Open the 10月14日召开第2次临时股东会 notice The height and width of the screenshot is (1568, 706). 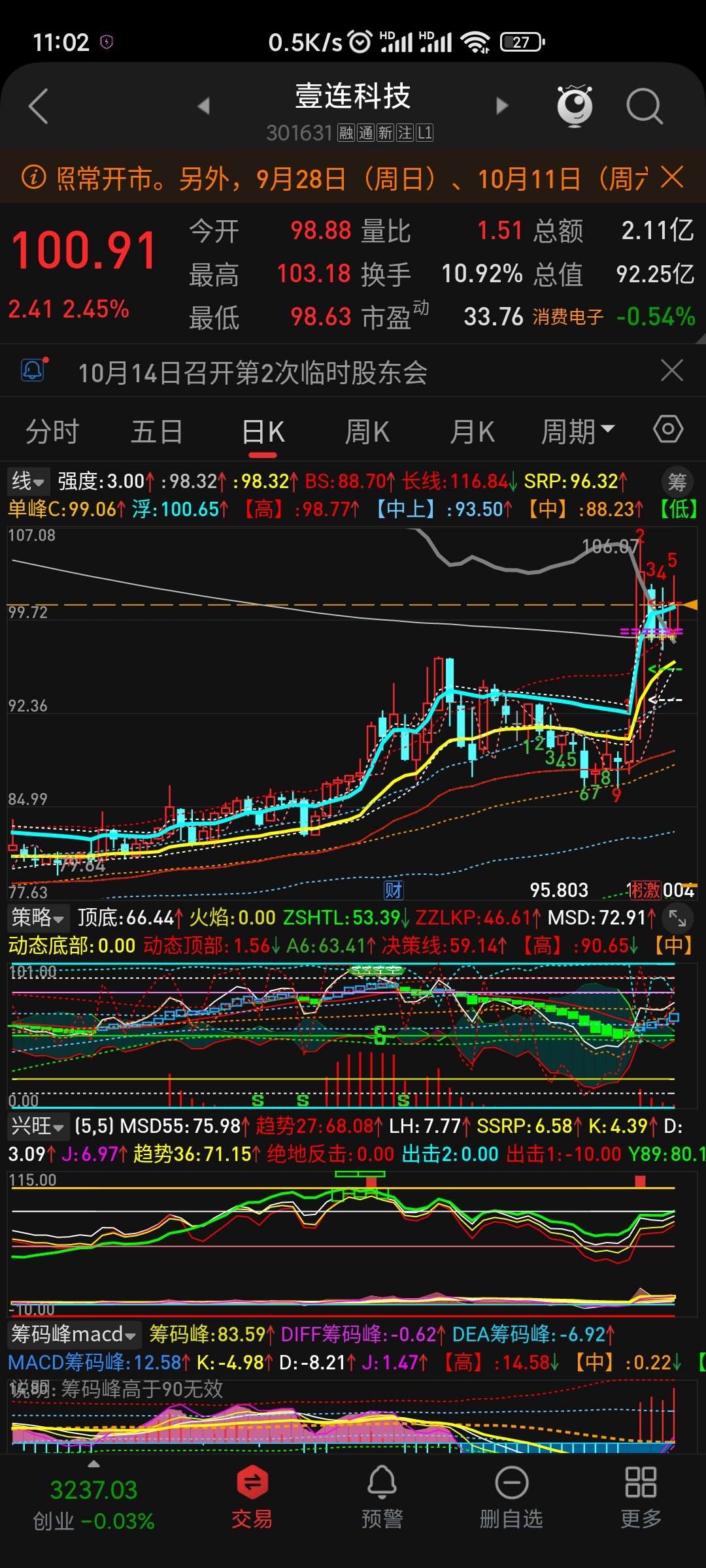[253, 372]
